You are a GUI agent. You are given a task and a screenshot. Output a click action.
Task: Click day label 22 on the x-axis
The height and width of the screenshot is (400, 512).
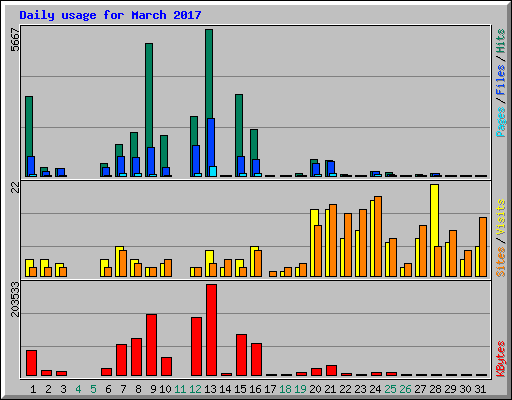coord(345,389)
